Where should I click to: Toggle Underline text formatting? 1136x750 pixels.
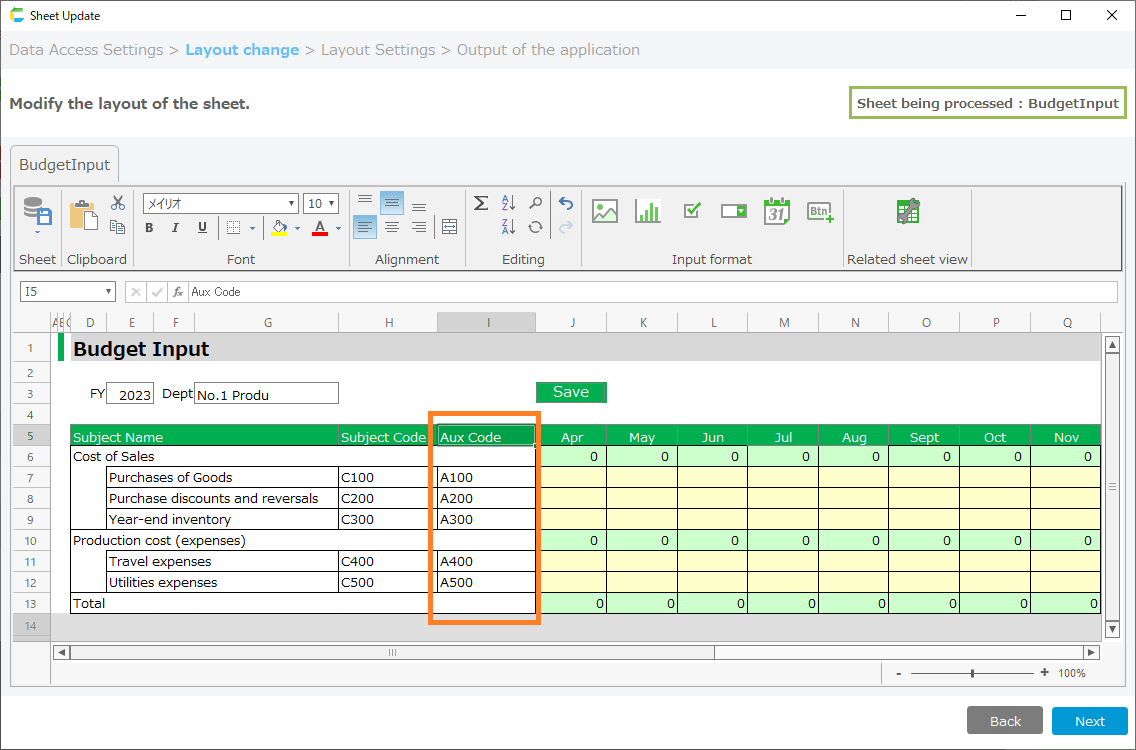202,228
